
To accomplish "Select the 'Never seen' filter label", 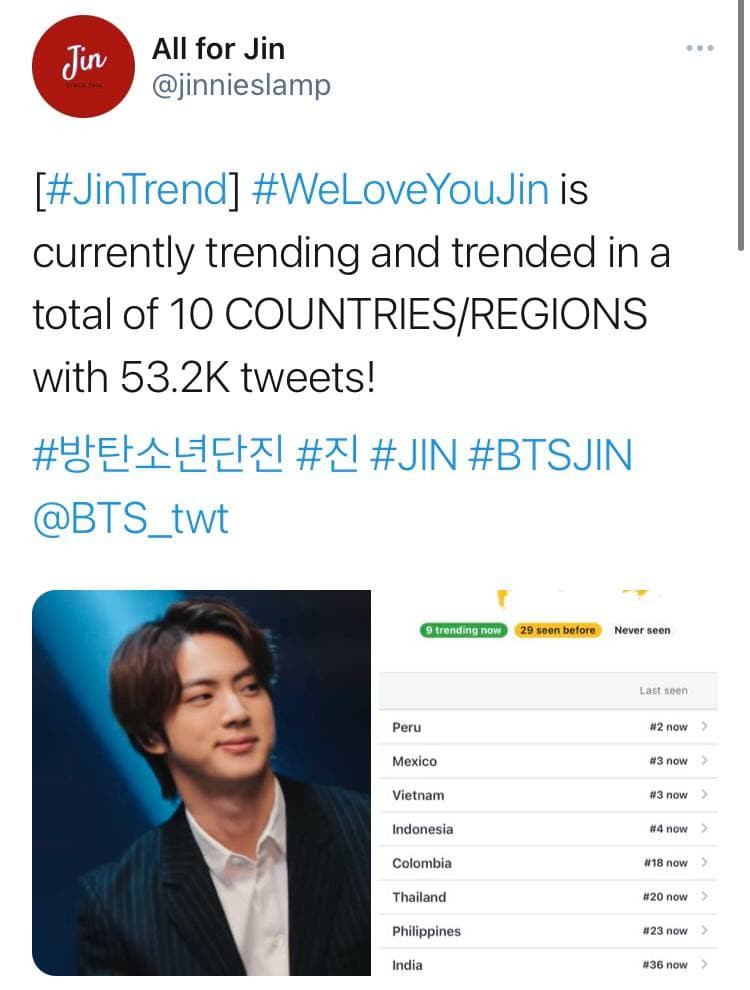I will (x=642, y=630).
